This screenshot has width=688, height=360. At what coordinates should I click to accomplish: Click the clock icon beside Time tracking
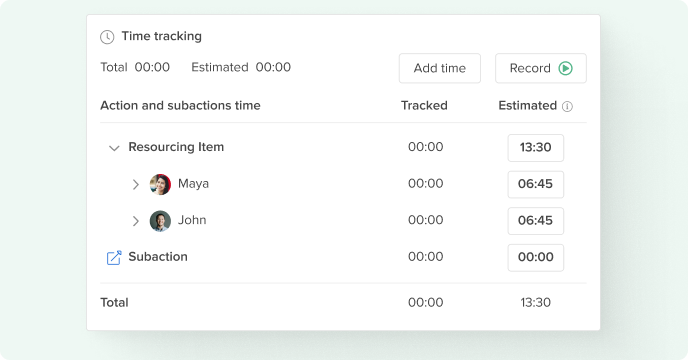point(107,37)
